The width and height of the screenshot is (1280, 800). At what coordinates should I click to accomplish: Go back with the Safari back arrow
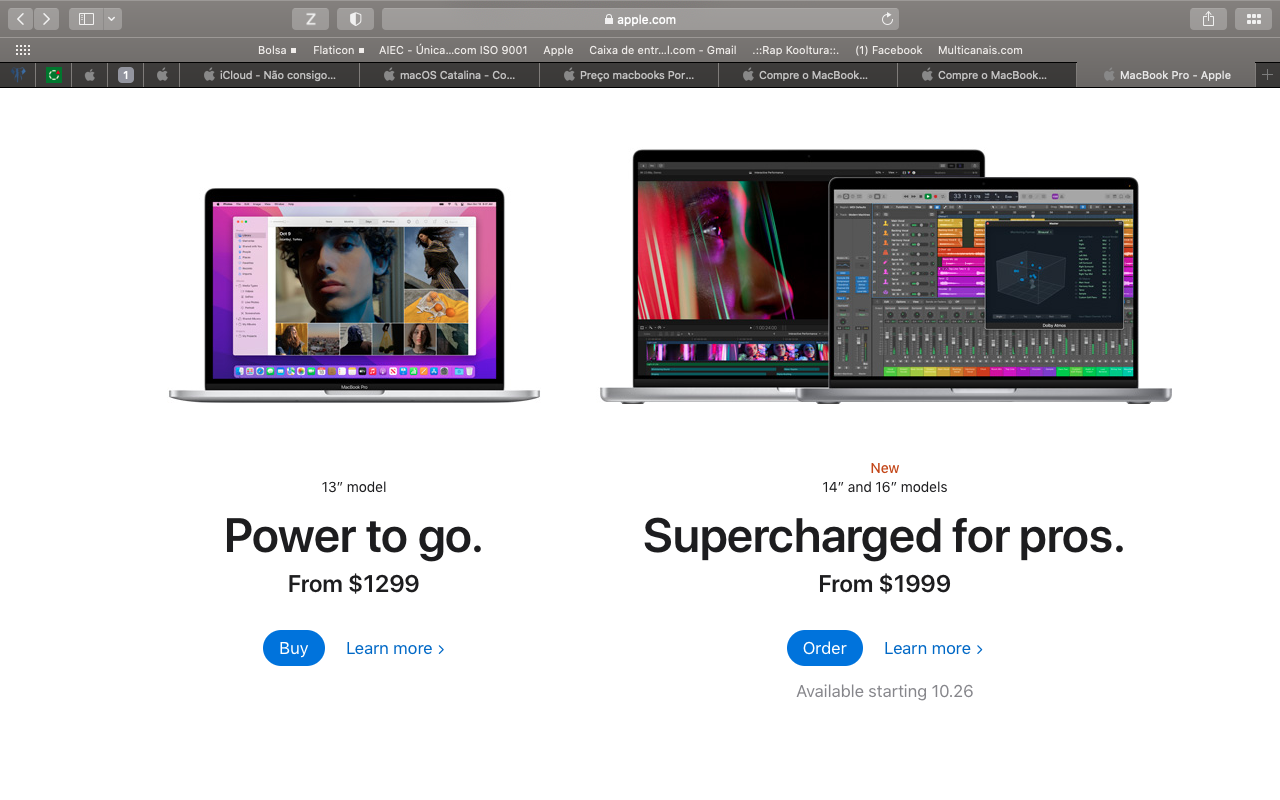pyautogui.click(x=20, y=19)
